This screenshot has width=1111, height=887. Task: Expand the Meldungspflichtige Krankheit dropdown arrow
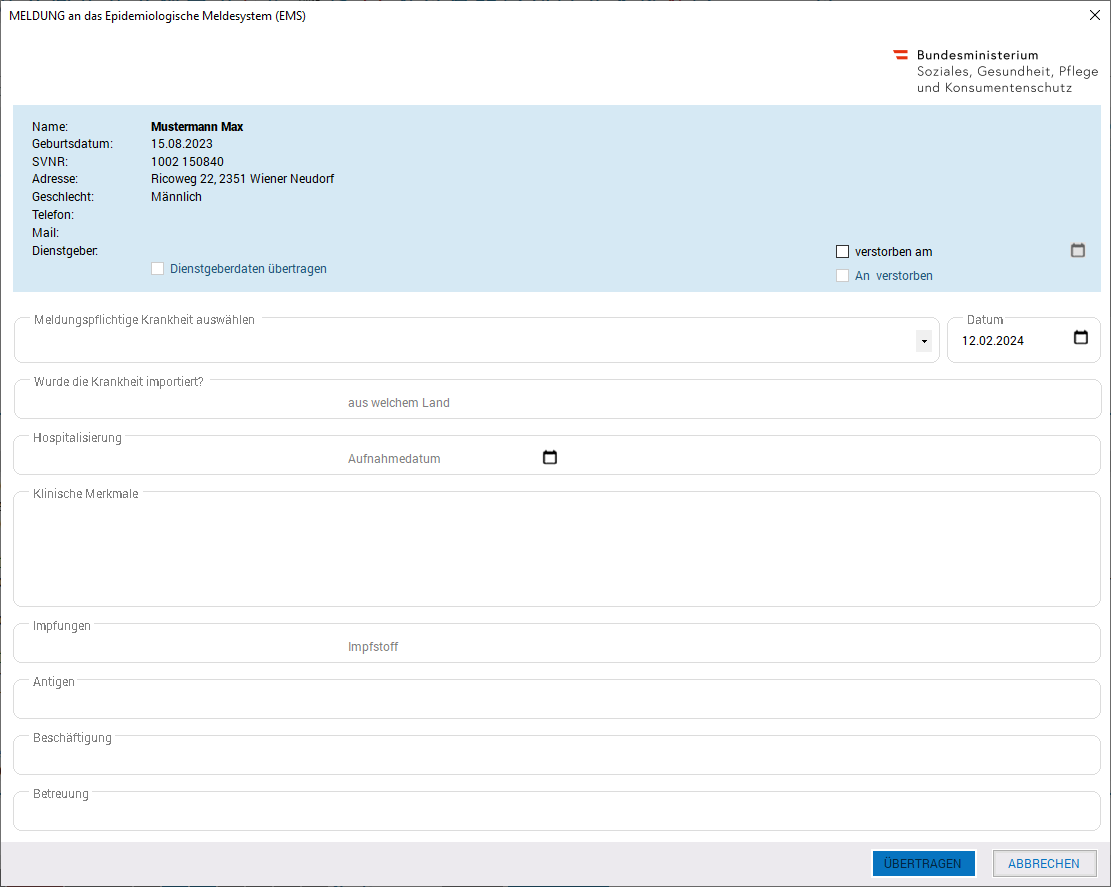[924, 341]
